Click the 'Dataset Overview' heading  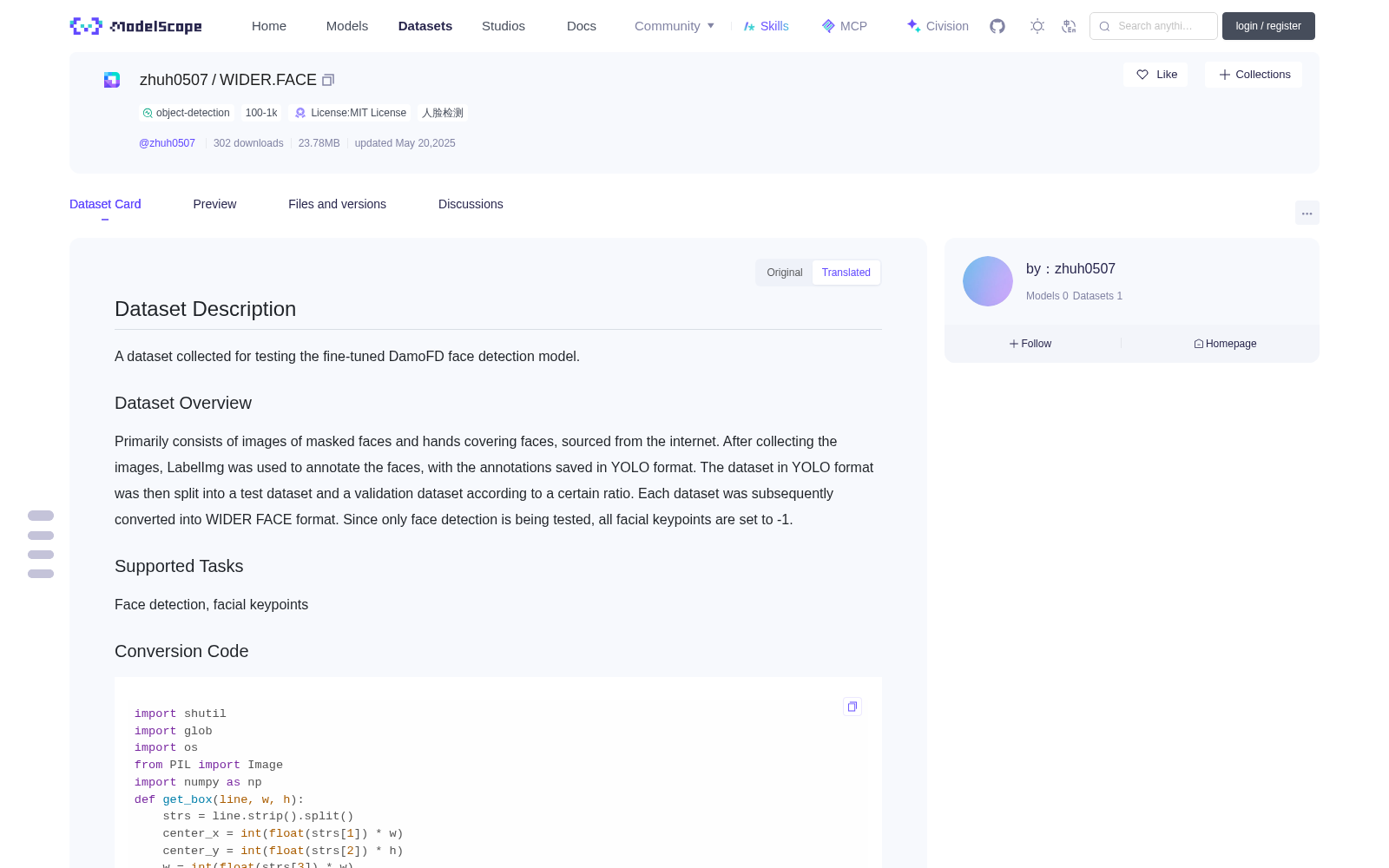coord(183,403)
